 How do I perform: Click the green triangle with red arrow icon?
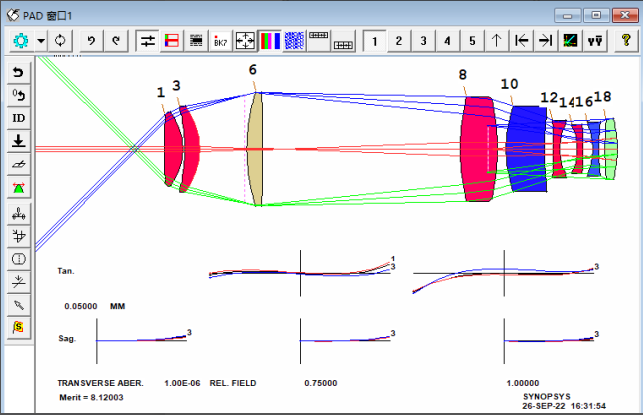[18, 187]
